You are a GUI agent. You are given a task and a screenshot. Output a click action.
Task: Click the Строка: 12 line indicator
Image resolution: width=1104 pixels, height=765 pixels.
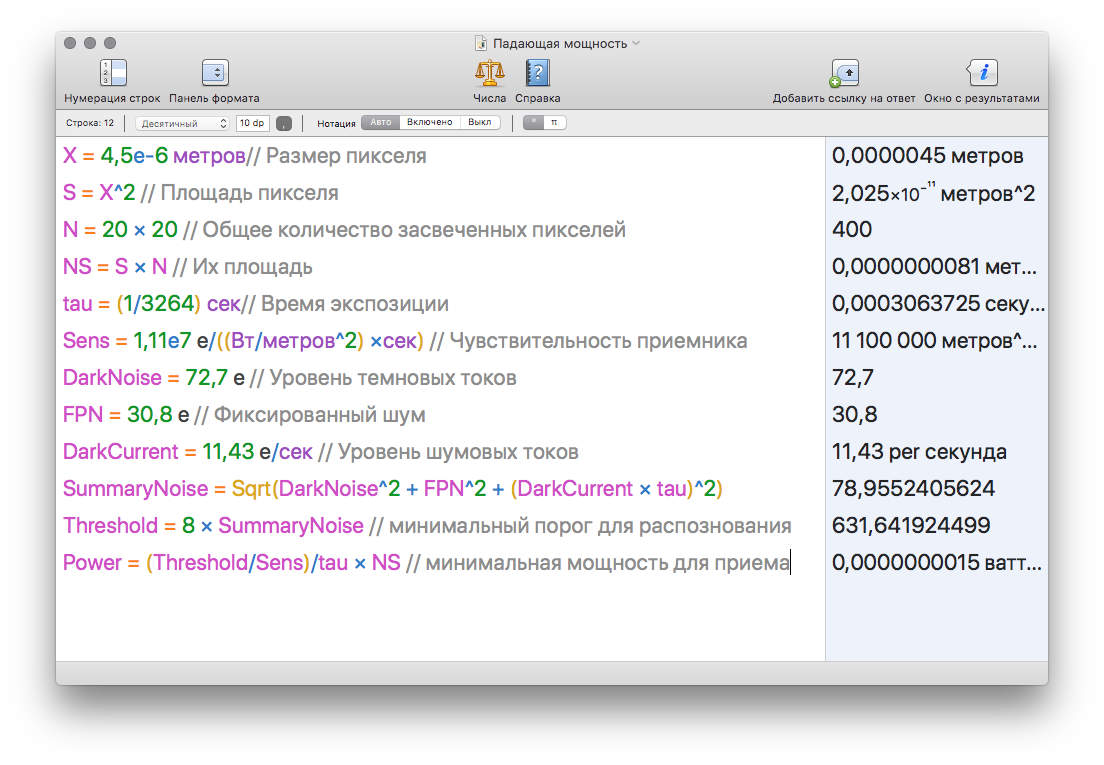click(x=89, y=123)
